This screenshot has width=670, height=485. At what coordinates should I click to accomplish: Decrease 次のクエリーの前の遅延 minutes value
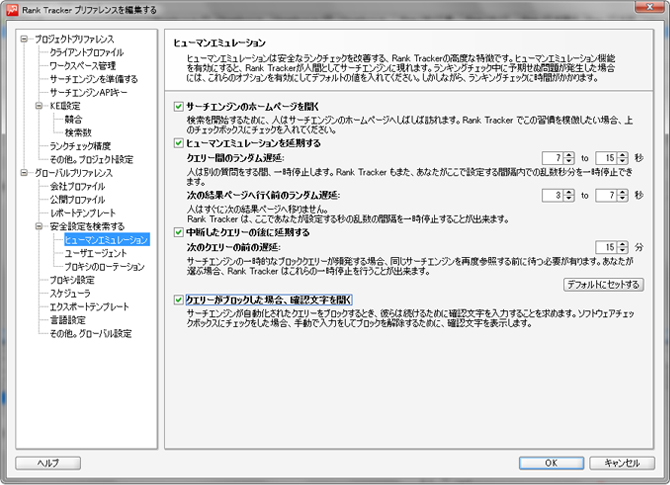(623, 250)
